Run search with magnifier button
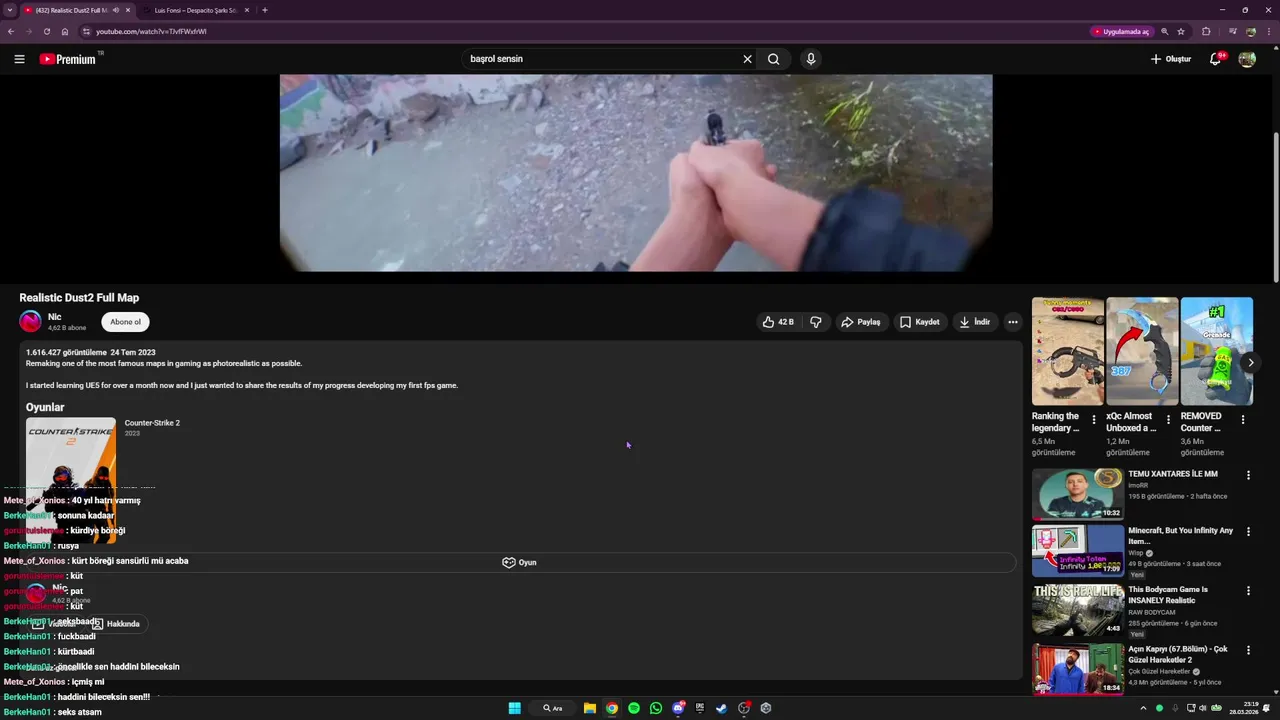This screenshot has width=1280, height=720. [x=773, y=59]
